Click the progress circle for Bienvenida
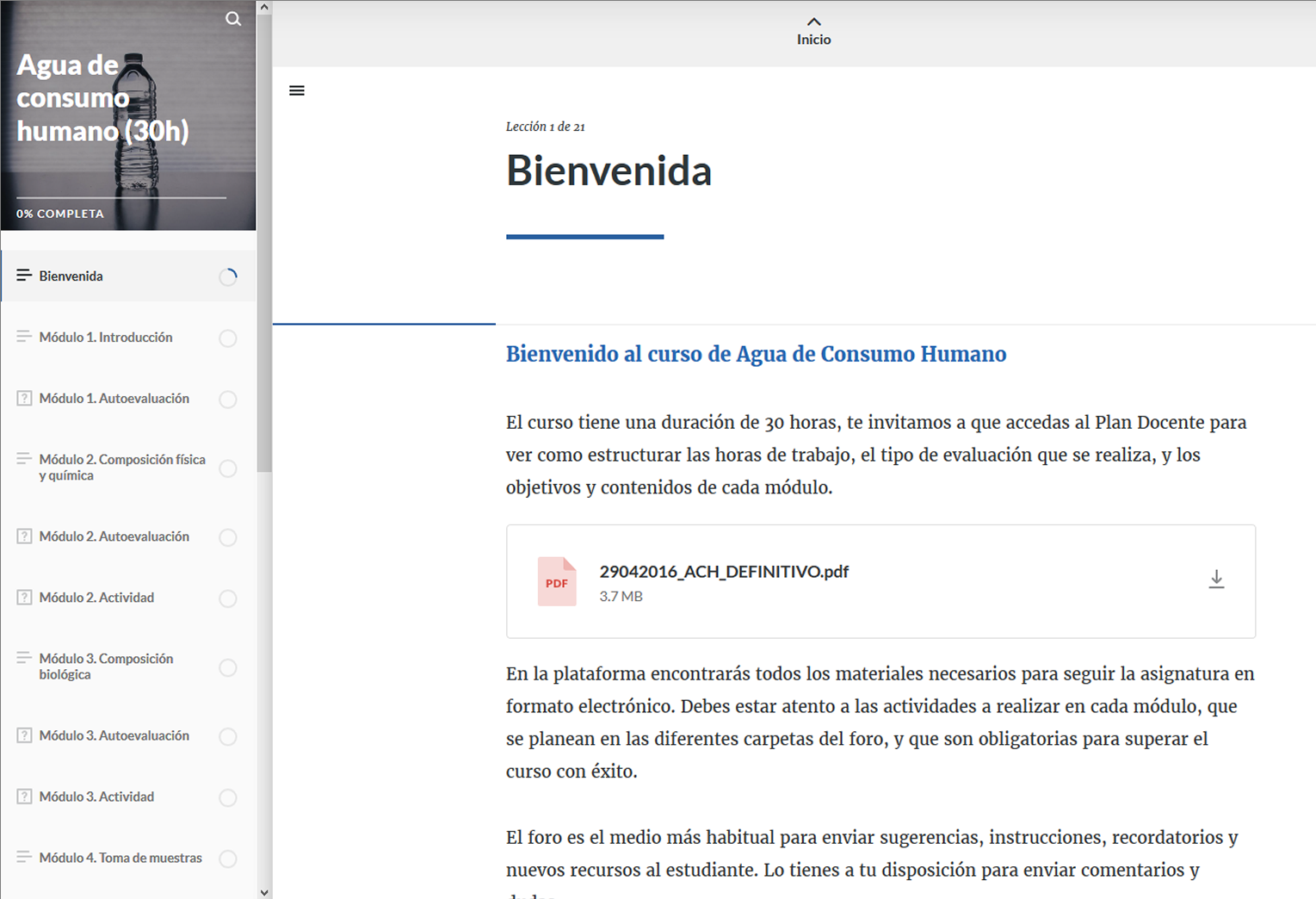This screenshot has width=1316, height=899. tap(228, 276)
